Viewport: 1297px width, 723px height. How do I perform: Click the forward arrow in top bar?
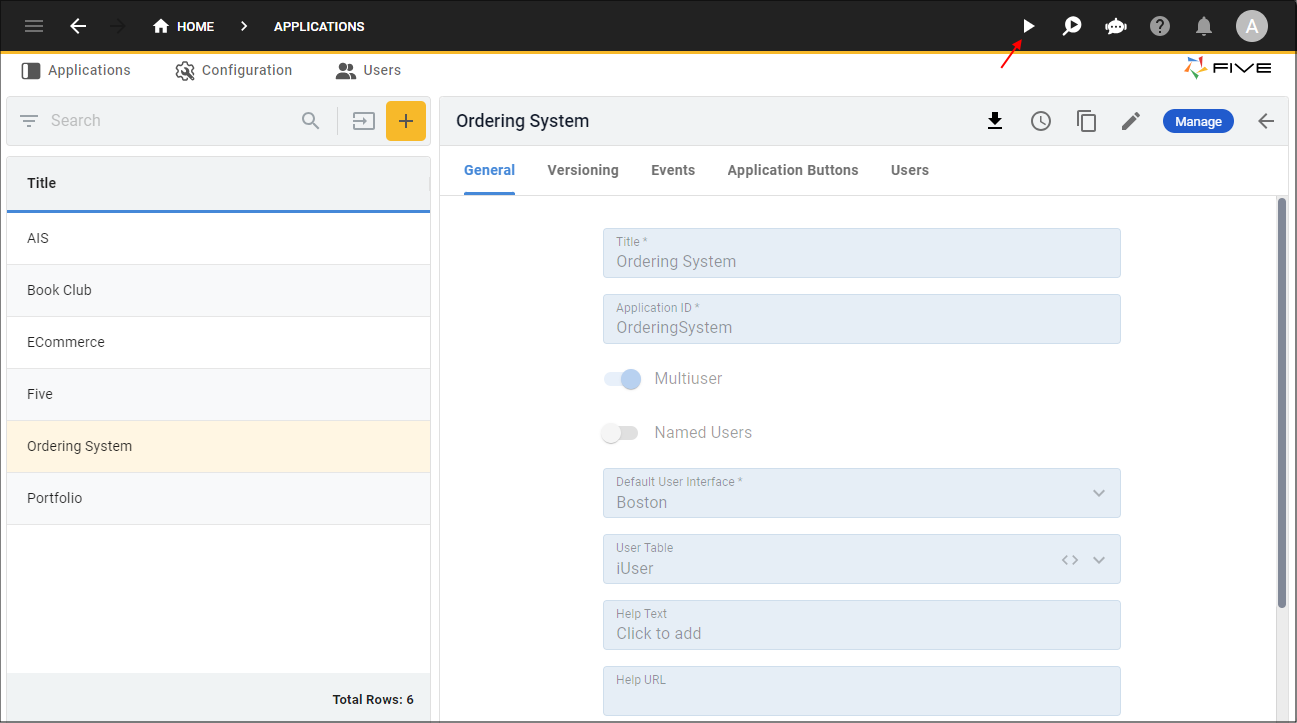coord(118,26)
